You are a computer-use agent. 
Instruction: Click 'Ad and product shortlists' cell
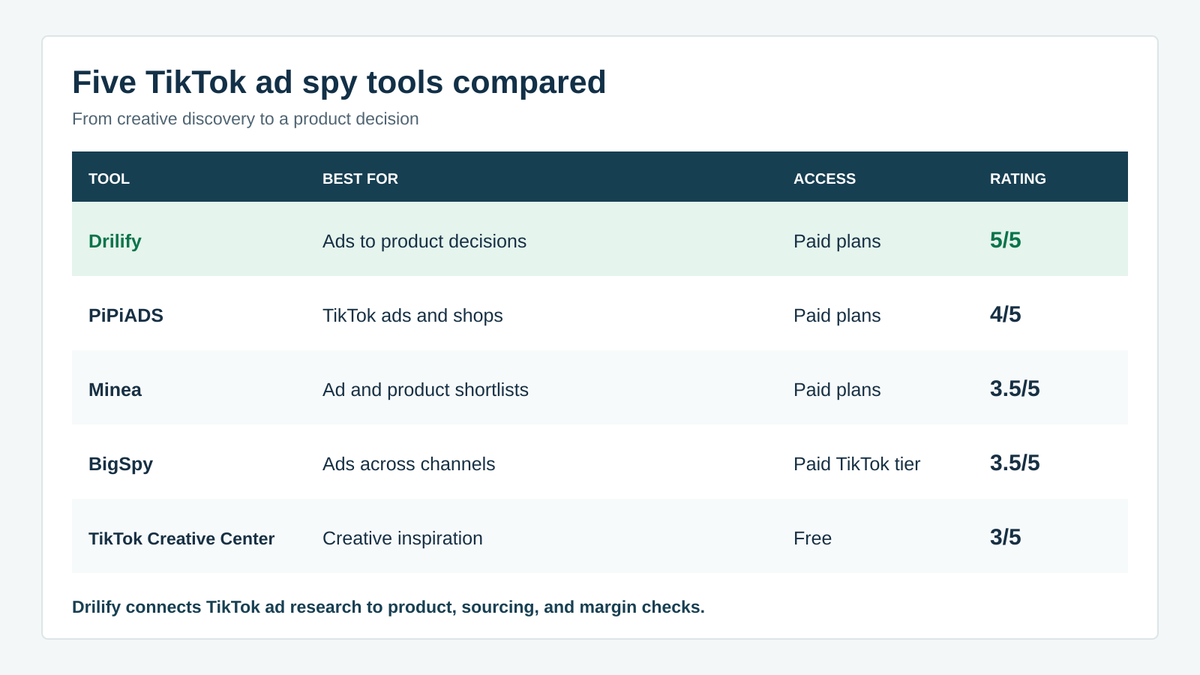(426, 389)
